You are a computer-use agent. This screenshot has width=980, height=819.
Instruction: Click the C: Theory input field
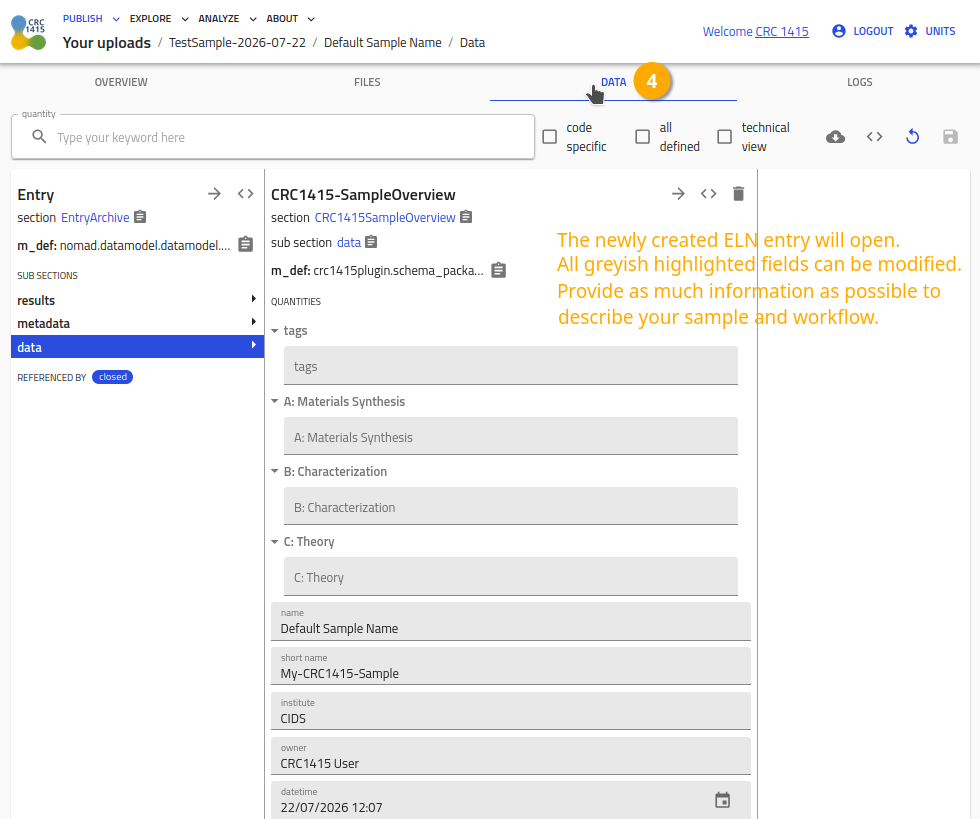coord(511,576)
